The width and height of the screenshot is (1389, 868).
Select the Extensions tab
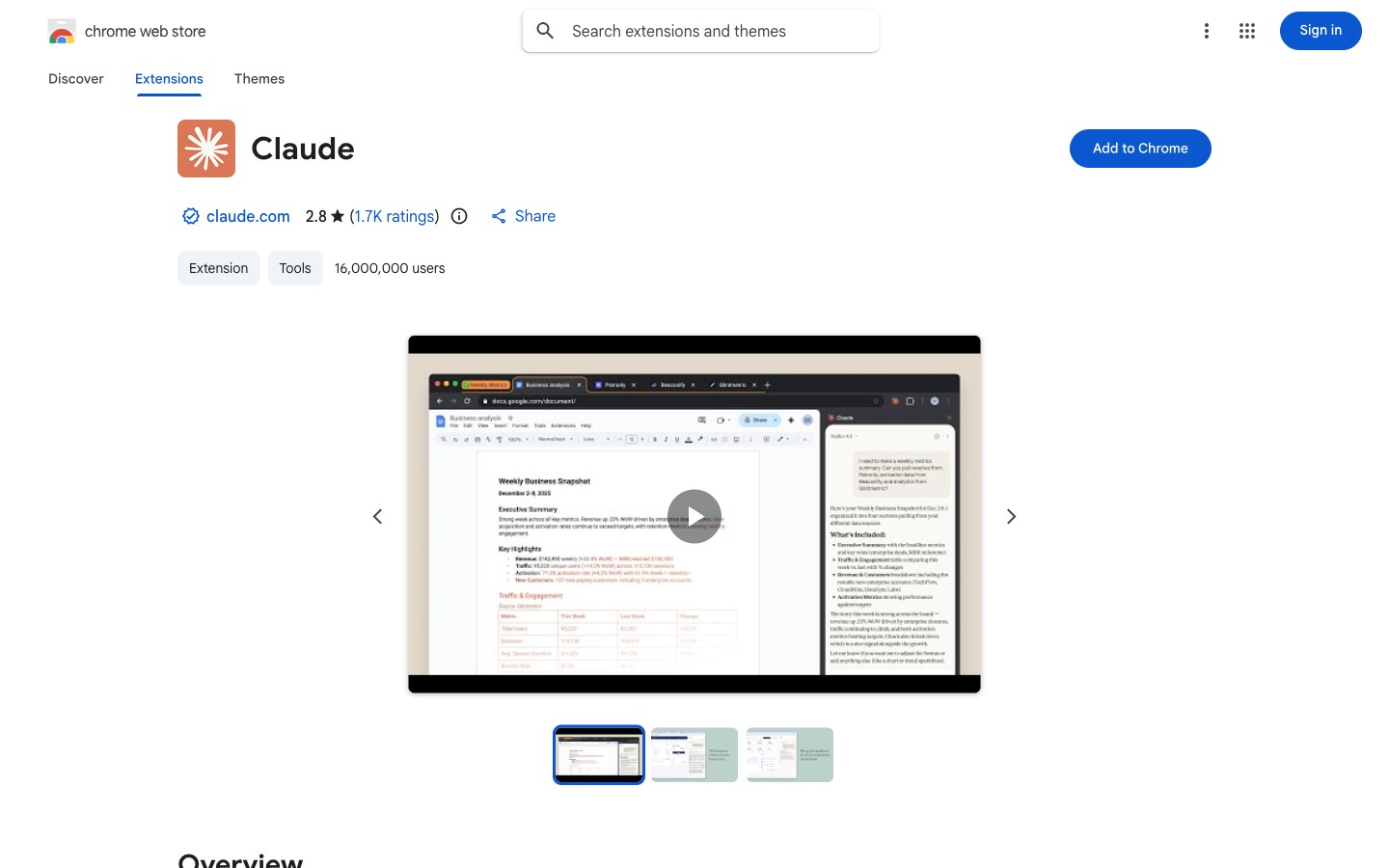tap(169, 79)
